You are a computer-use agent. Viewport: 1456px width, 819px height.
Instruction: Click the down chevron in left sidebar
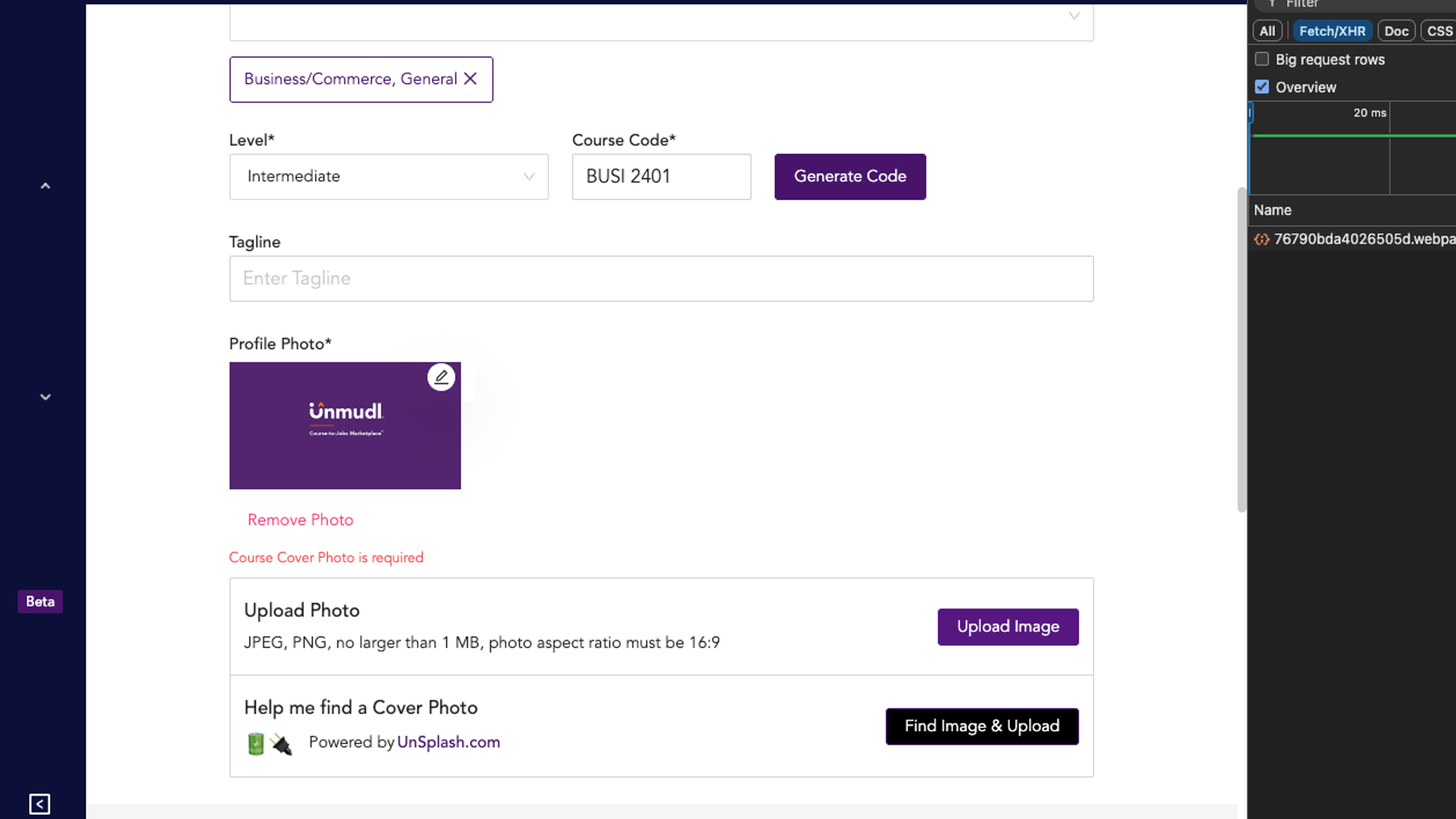45,397
